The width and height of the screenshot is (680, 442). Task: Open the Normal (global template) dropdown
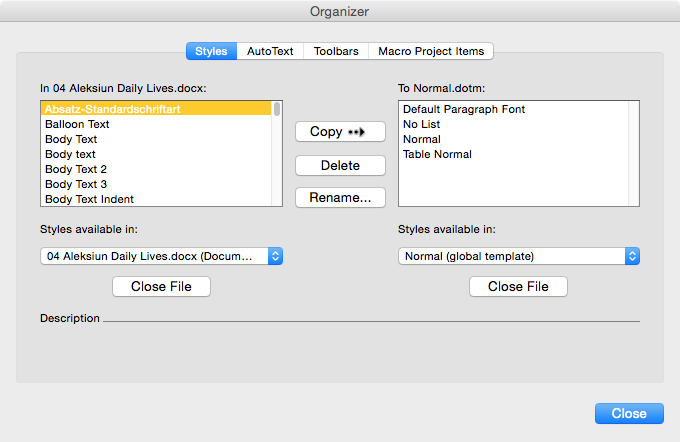519,256
